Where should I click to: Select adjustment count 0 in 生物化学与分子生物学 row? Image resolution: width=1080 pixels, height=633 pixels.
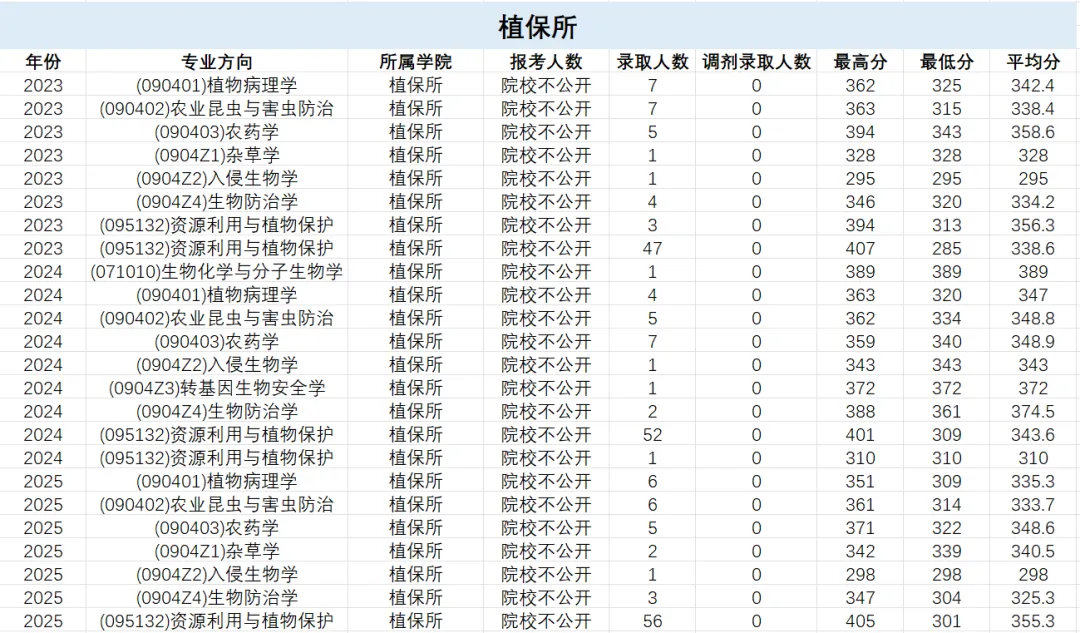pyautogui.click(x=756, y=271)
